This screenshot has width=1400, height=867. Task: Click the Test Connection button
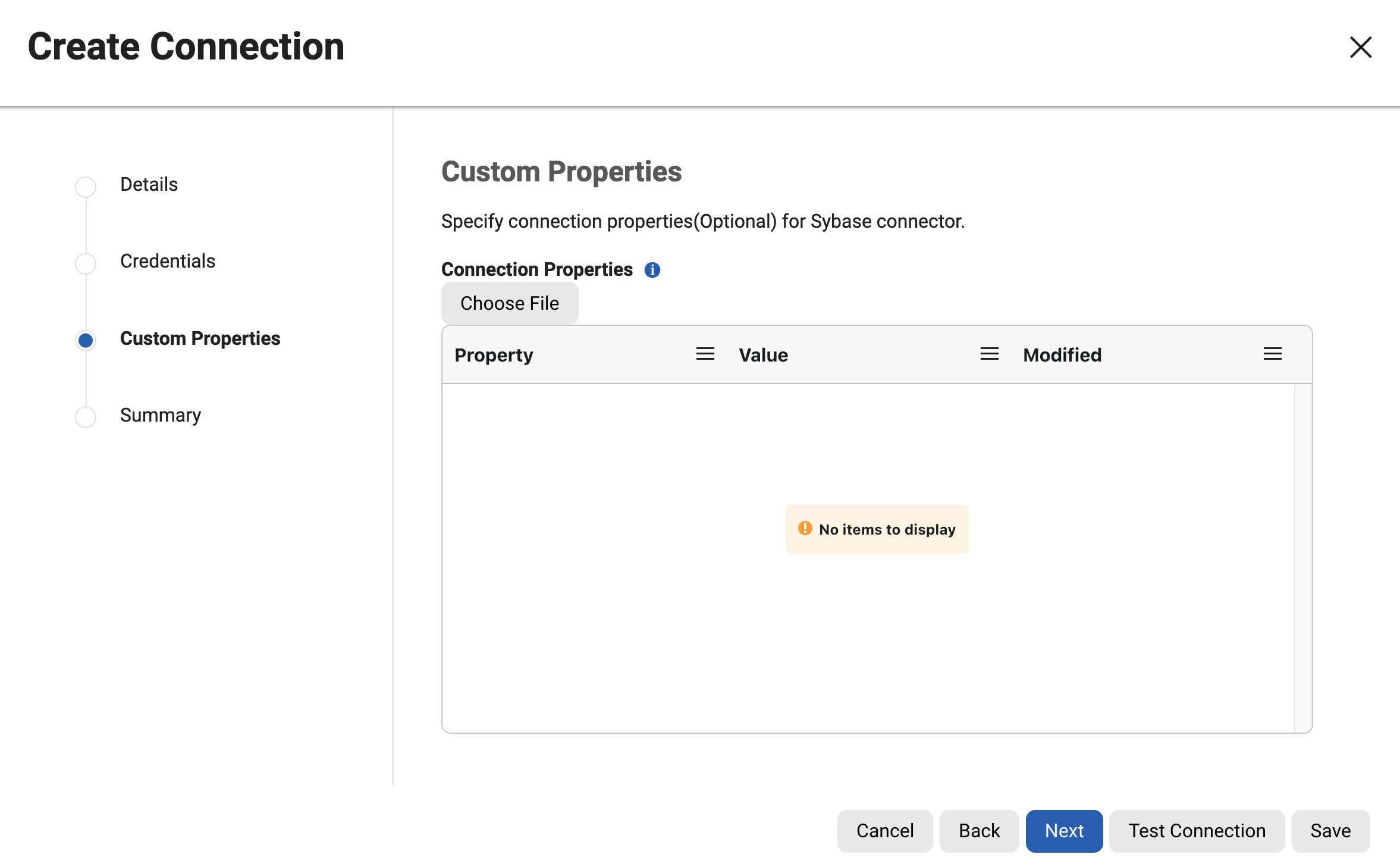[x=1196, y=831]
